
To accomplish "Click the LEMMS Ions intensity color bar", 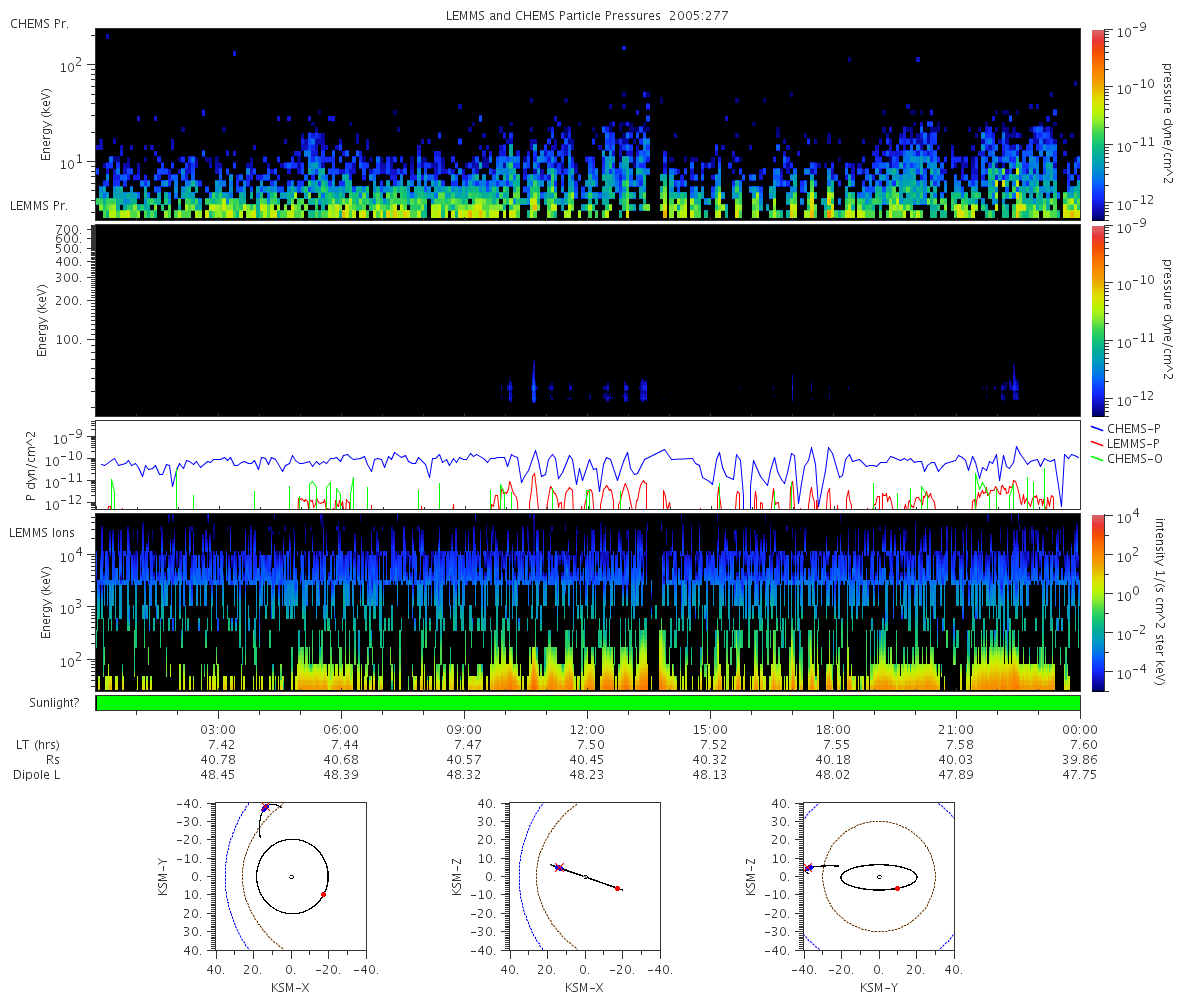I will tap(1098, 602).
